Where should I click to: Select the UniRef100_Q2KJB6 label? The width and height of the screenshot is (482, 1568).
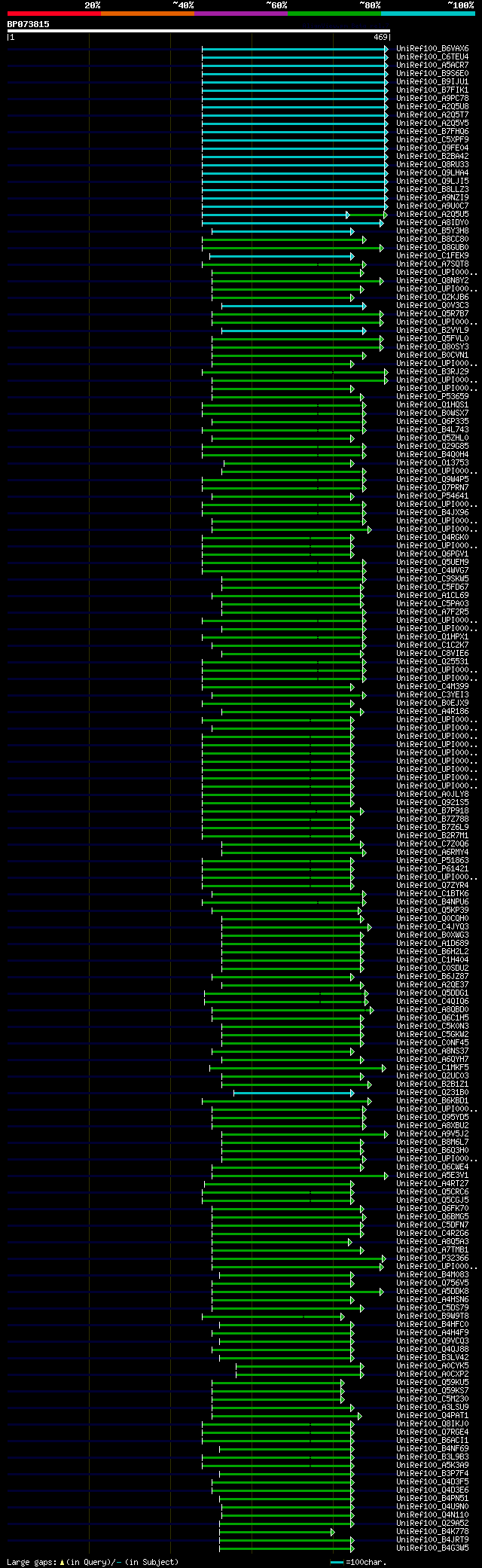[432, 297]
